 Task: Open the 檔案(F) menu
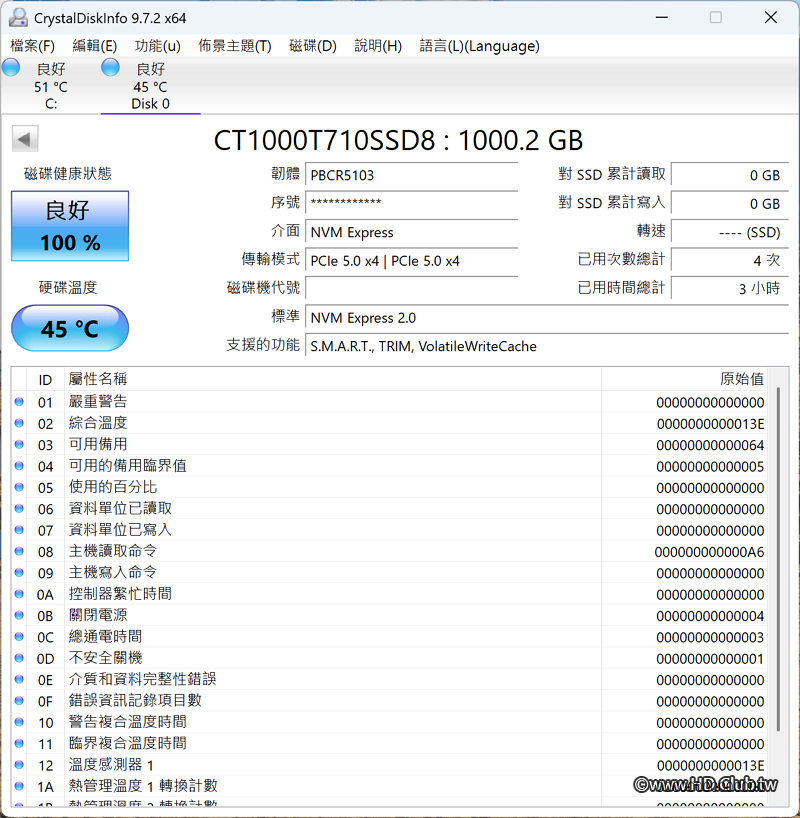tap(32, 46)
